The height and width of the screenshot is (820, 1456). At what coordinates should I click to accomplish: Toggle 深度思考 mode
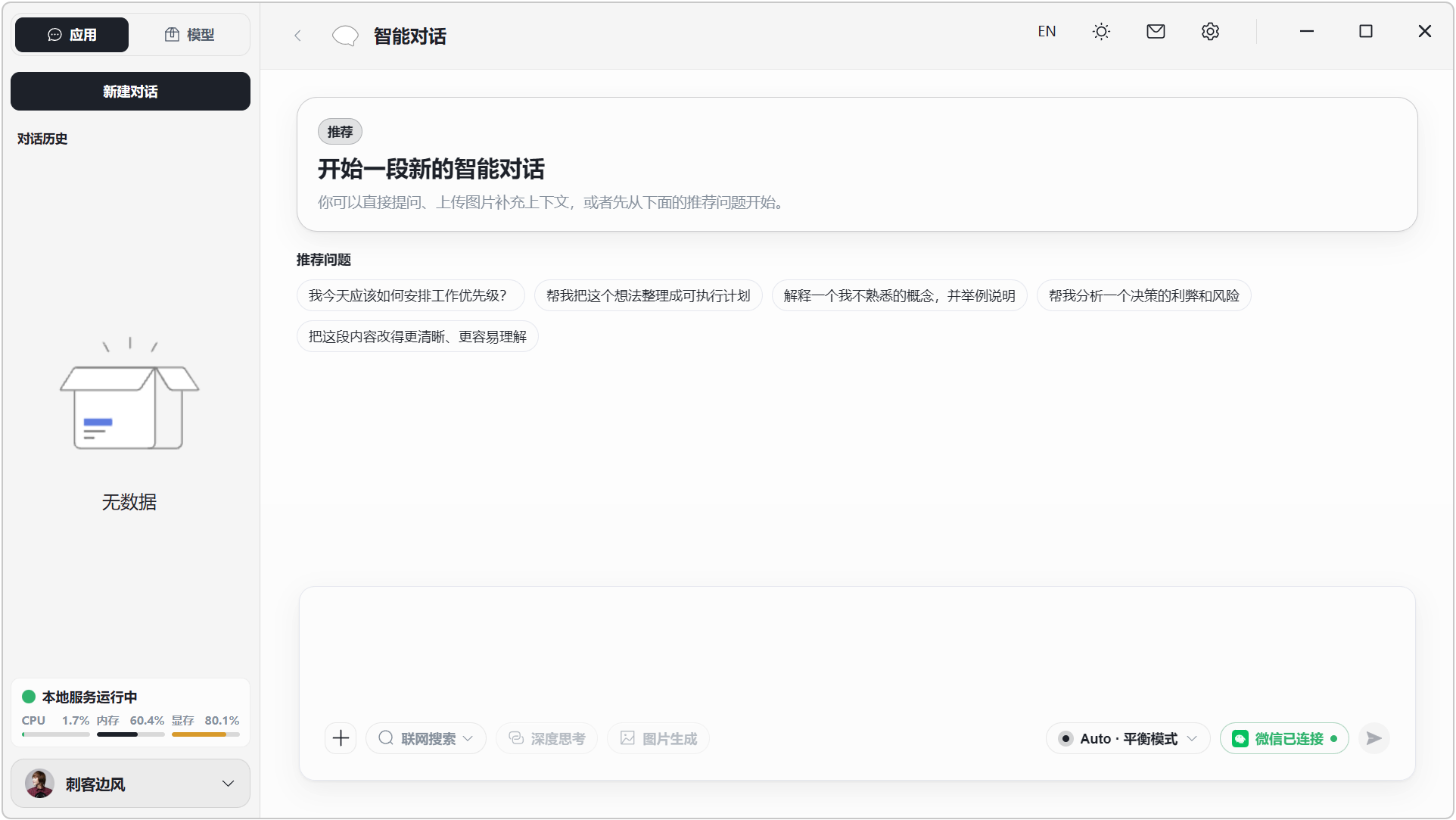(x=546, y=738)
